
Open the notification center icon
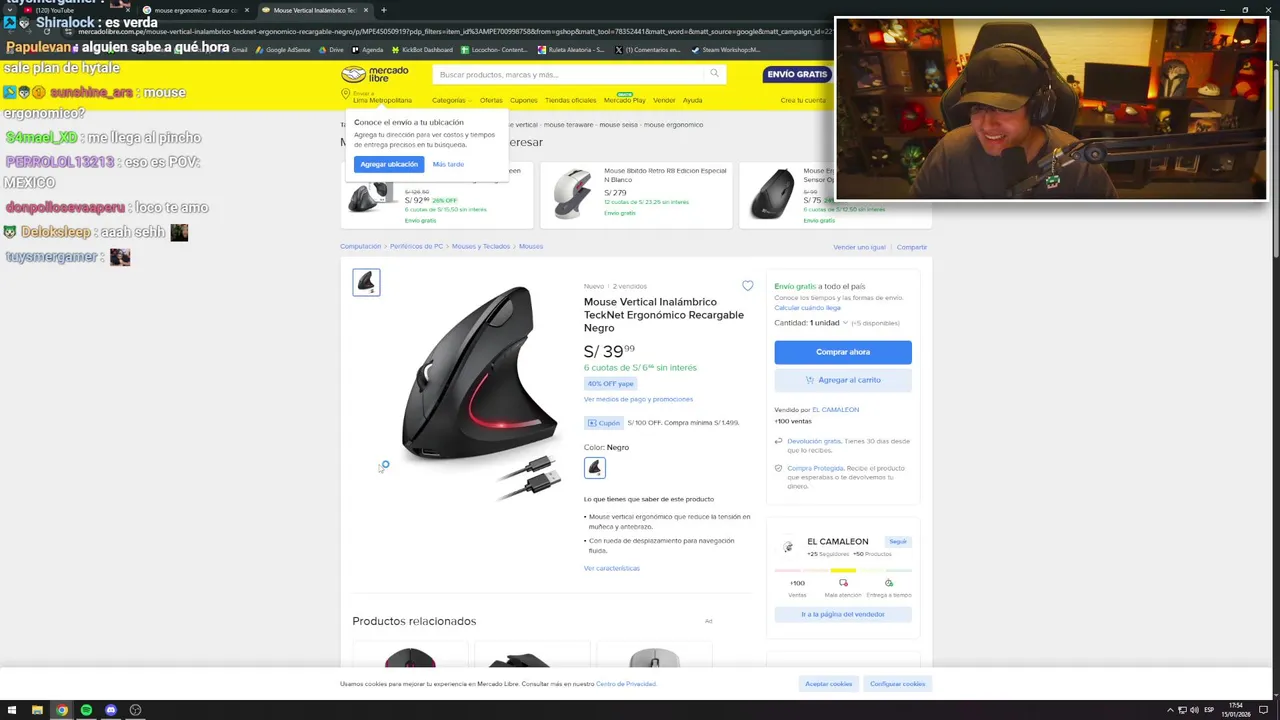point(1263,710)
